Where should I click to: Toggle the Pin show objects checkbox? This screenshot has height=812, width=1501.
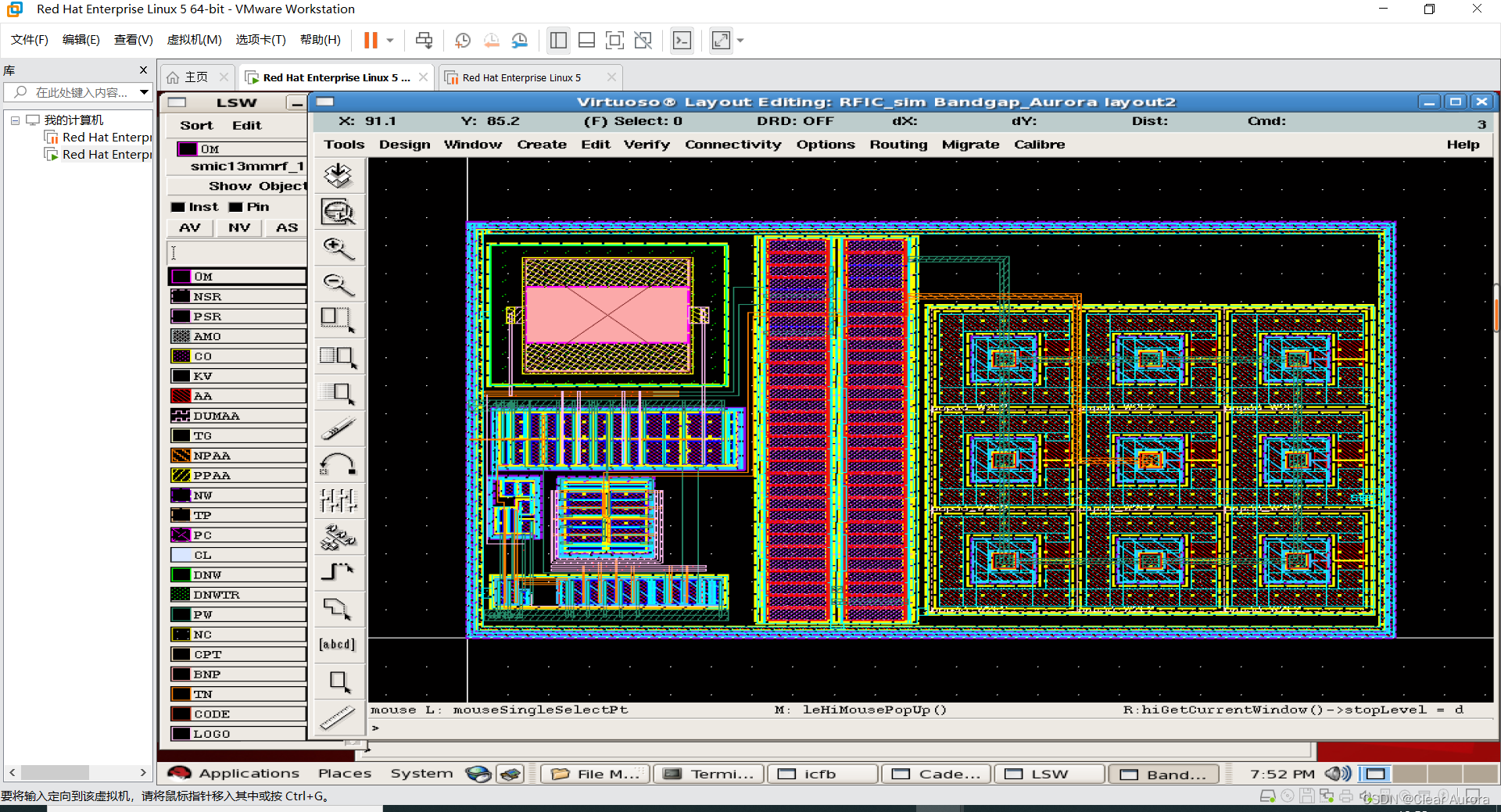pos(235,207)
